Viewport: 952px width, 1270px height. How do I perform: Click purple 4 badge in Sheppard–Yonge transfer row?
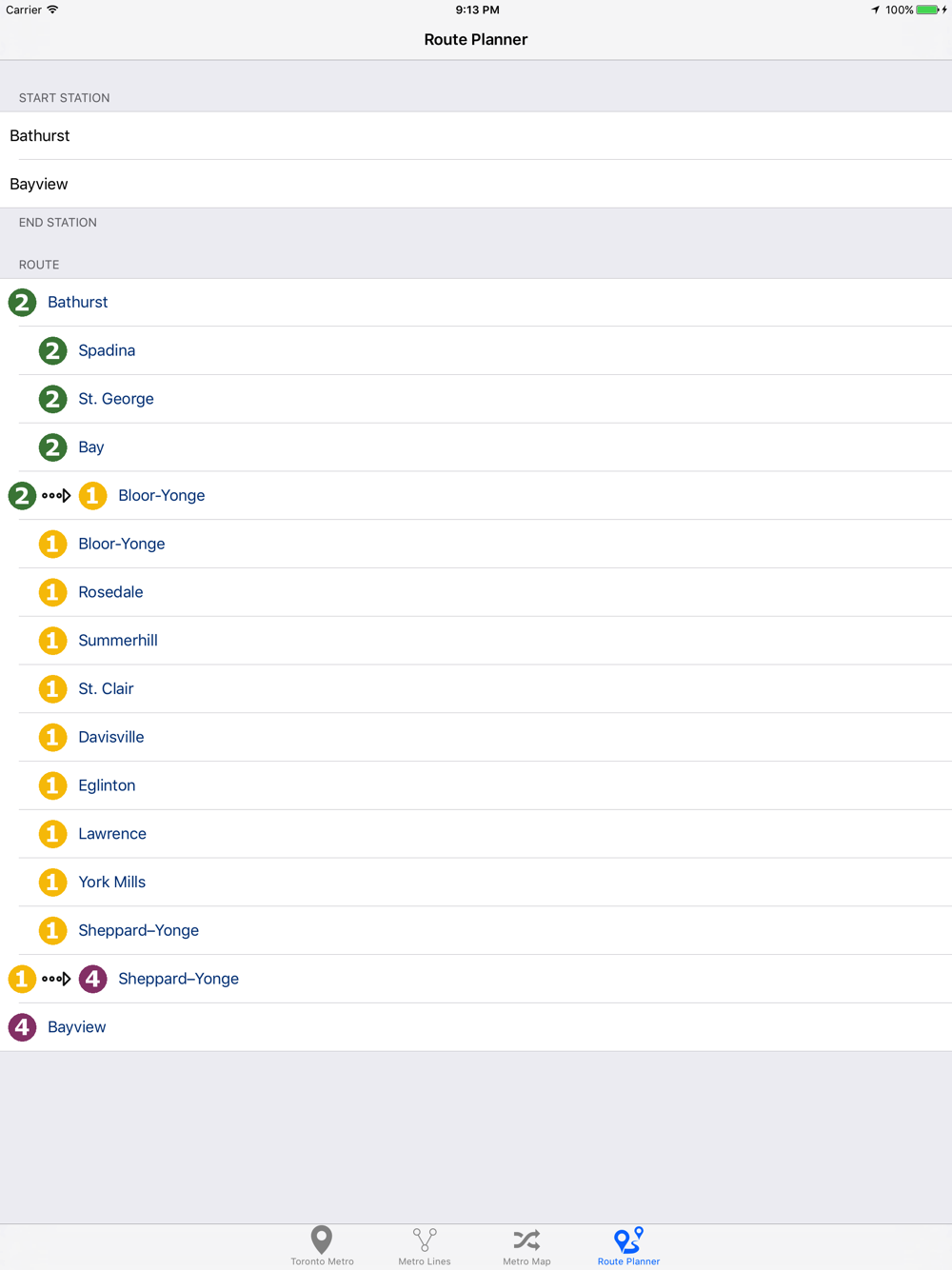click(92, 979)
